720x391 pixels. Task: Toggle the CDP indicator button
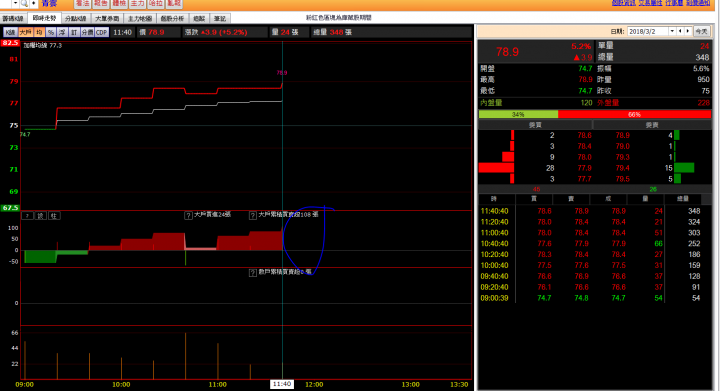(x=101, y=32)
